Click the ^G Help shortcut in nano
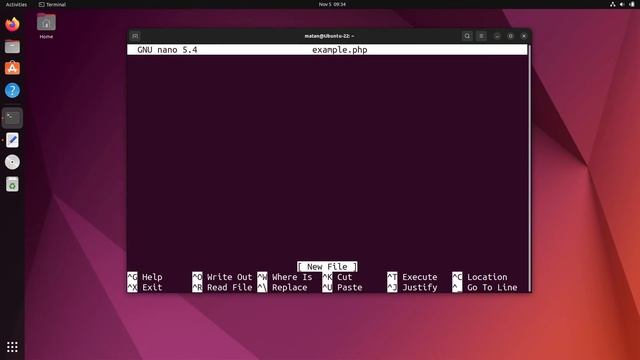 tap(145, 277)
